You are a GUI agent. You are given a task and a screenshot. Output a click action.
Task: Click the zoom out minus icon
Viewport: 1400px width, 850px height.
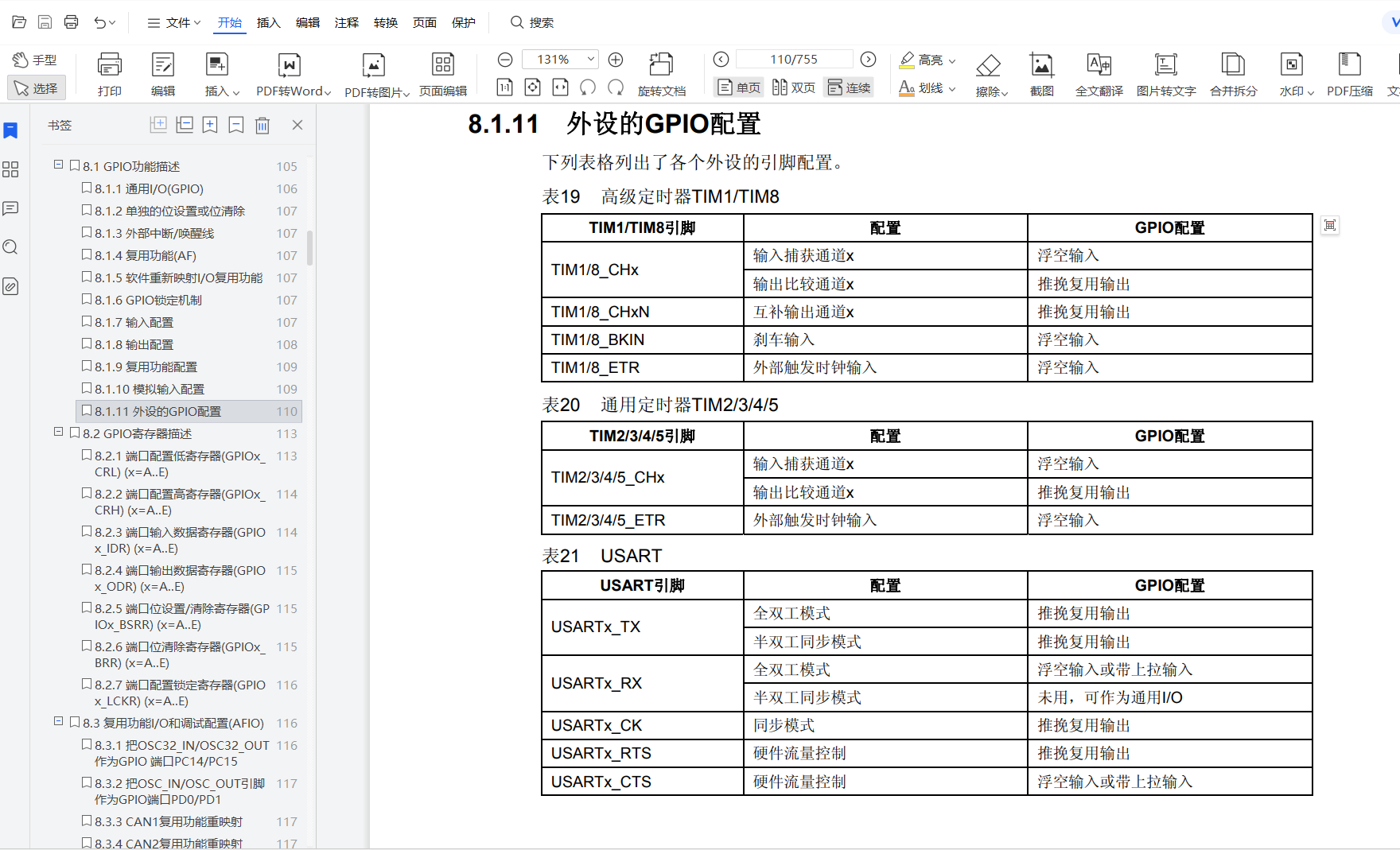(505, 60)
